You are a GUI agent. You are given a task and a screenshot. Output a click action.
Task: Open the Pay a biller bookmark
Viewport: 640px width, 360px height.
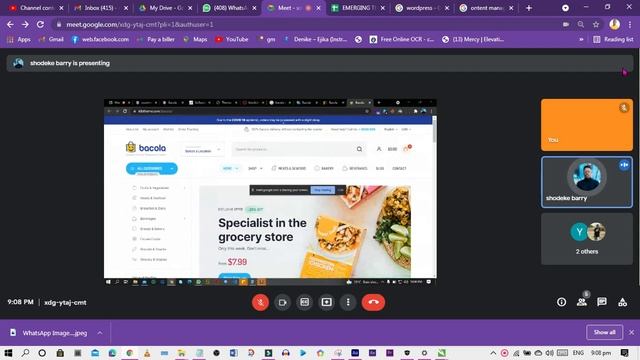pyautogui.click(x=156, y=40)
